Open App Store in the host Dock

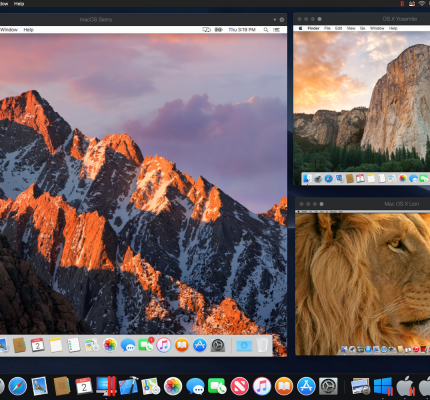point(306,386)
